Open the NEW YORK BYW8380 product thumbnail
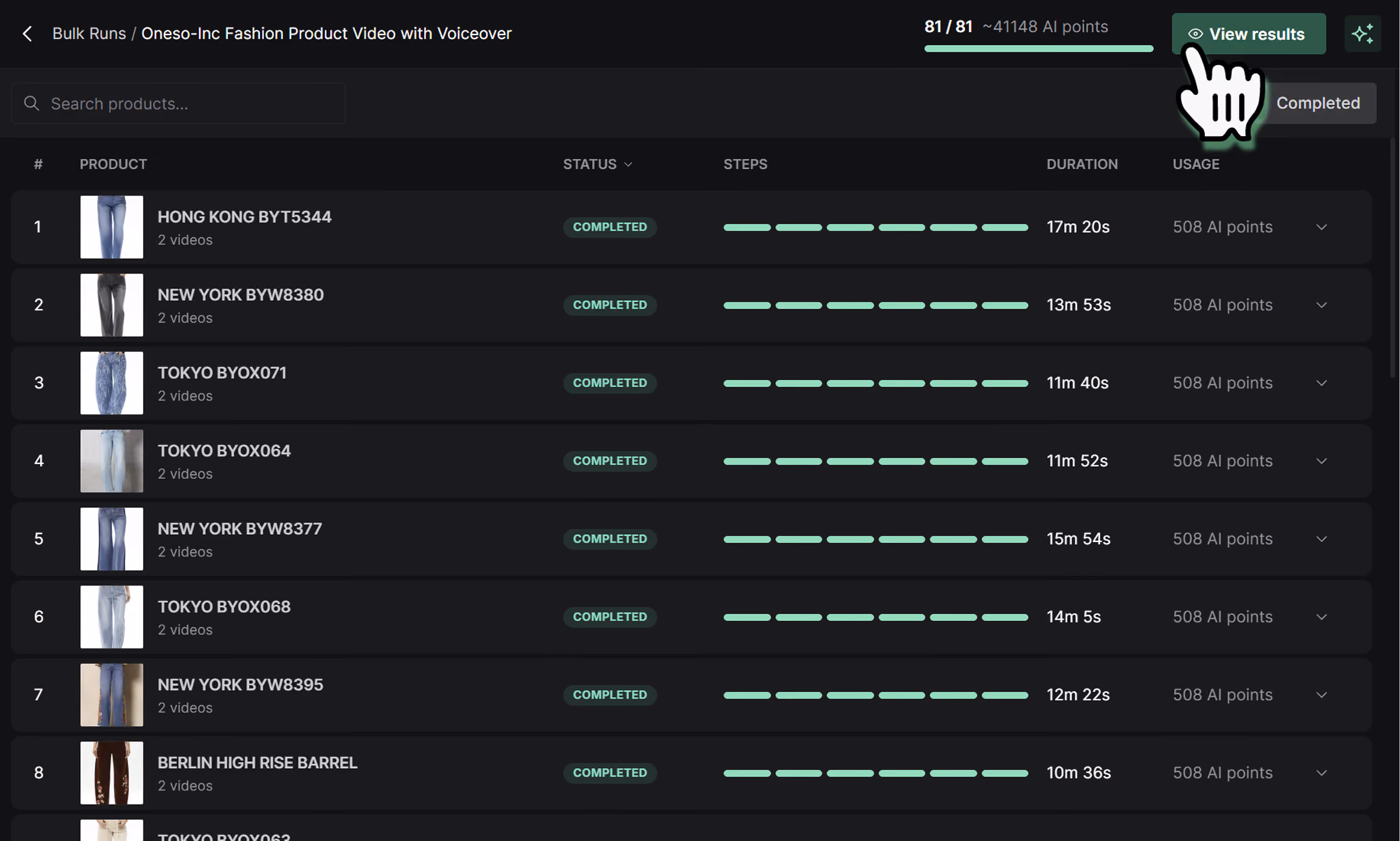This screenshot has width=1400, height=841. 112,305
